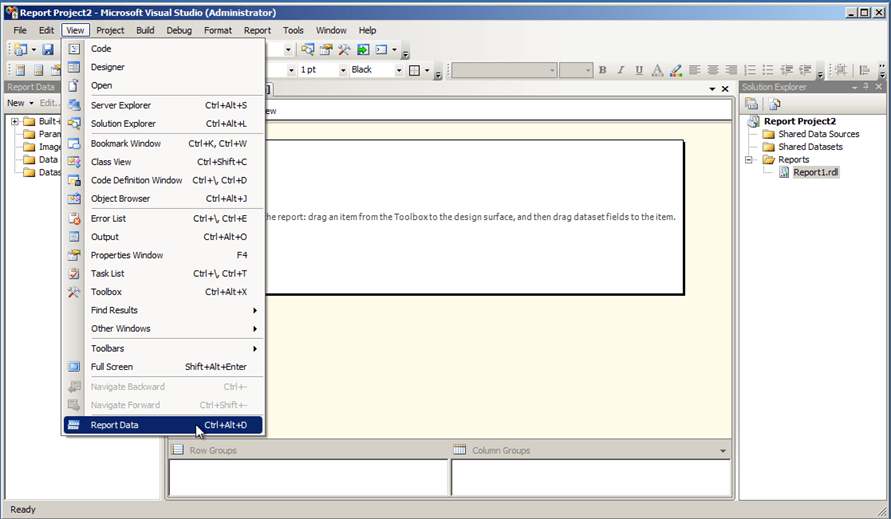Click the Decrease Indent icon
891x519 pixels.
(787, 70)
